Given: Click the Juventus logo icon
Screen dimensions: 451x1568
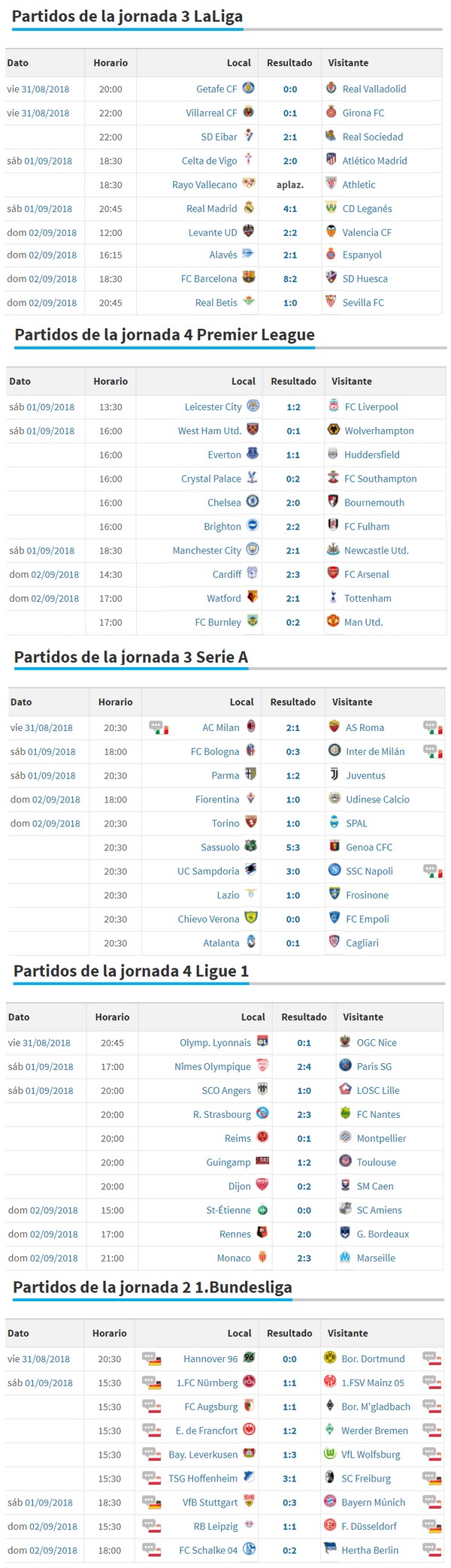Looking at the screenshot, I should pyautogui.click(x=334, y=774).
